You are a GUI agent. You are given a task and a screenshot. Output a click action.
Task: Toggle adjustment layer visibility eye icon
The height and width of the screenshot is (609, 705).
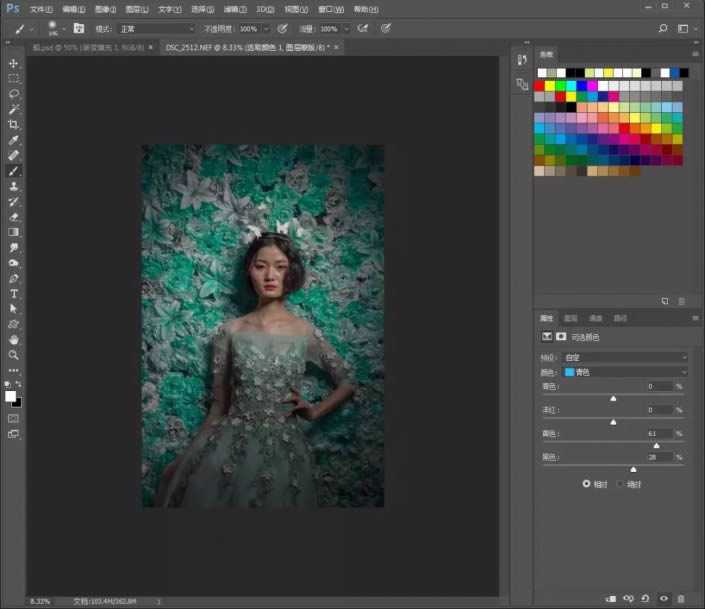click(664, 598)
